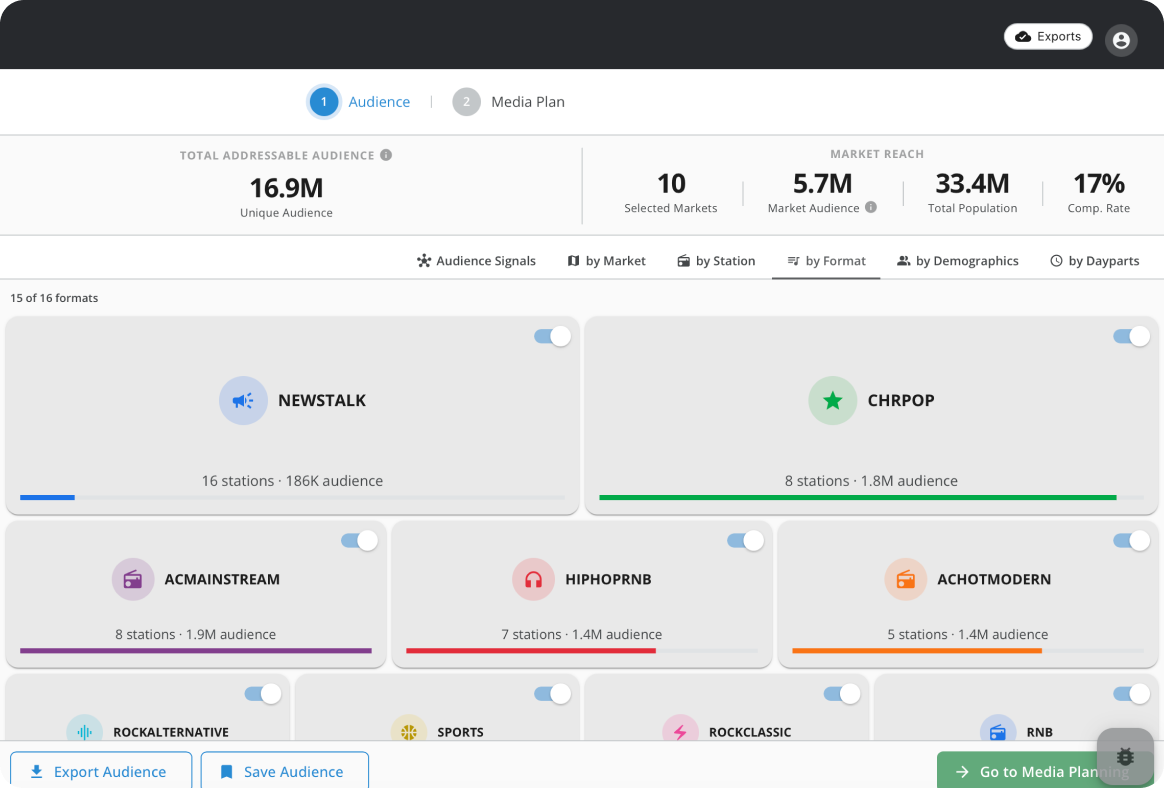1164x788 pixels.
Task: Toggle the ACHOTMODERN format off
Action: click(1131, 541)
